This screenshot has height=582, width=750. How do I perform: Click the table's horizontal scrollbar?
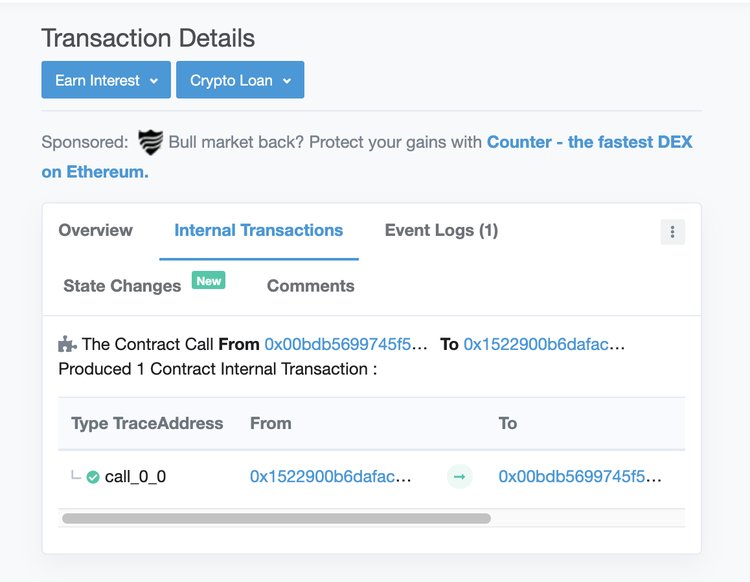coord(276,518)
